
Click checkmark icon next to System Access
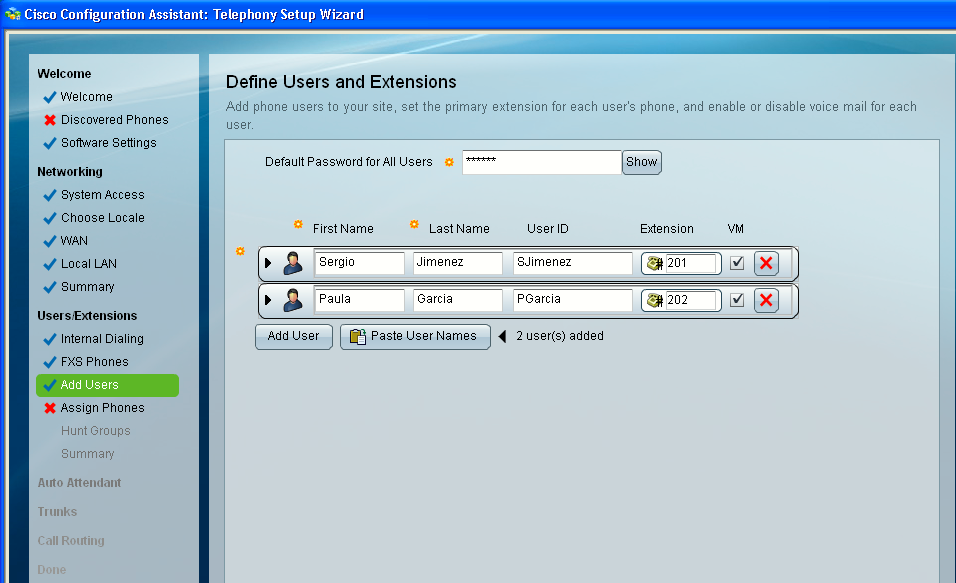point(50,196)
